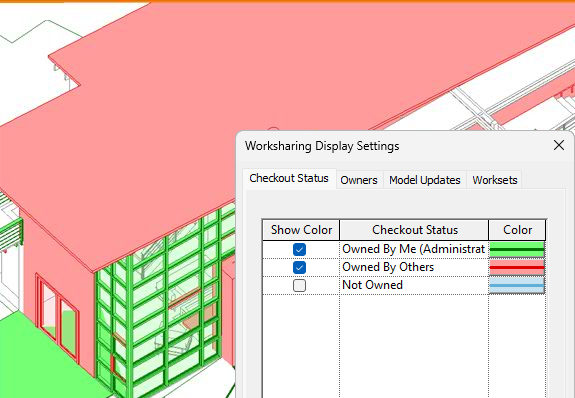Image resolution: width=575 pixels, height=398 pixels.
Task: Select the Owned By Me (Administrat row text
Action: 414,249
